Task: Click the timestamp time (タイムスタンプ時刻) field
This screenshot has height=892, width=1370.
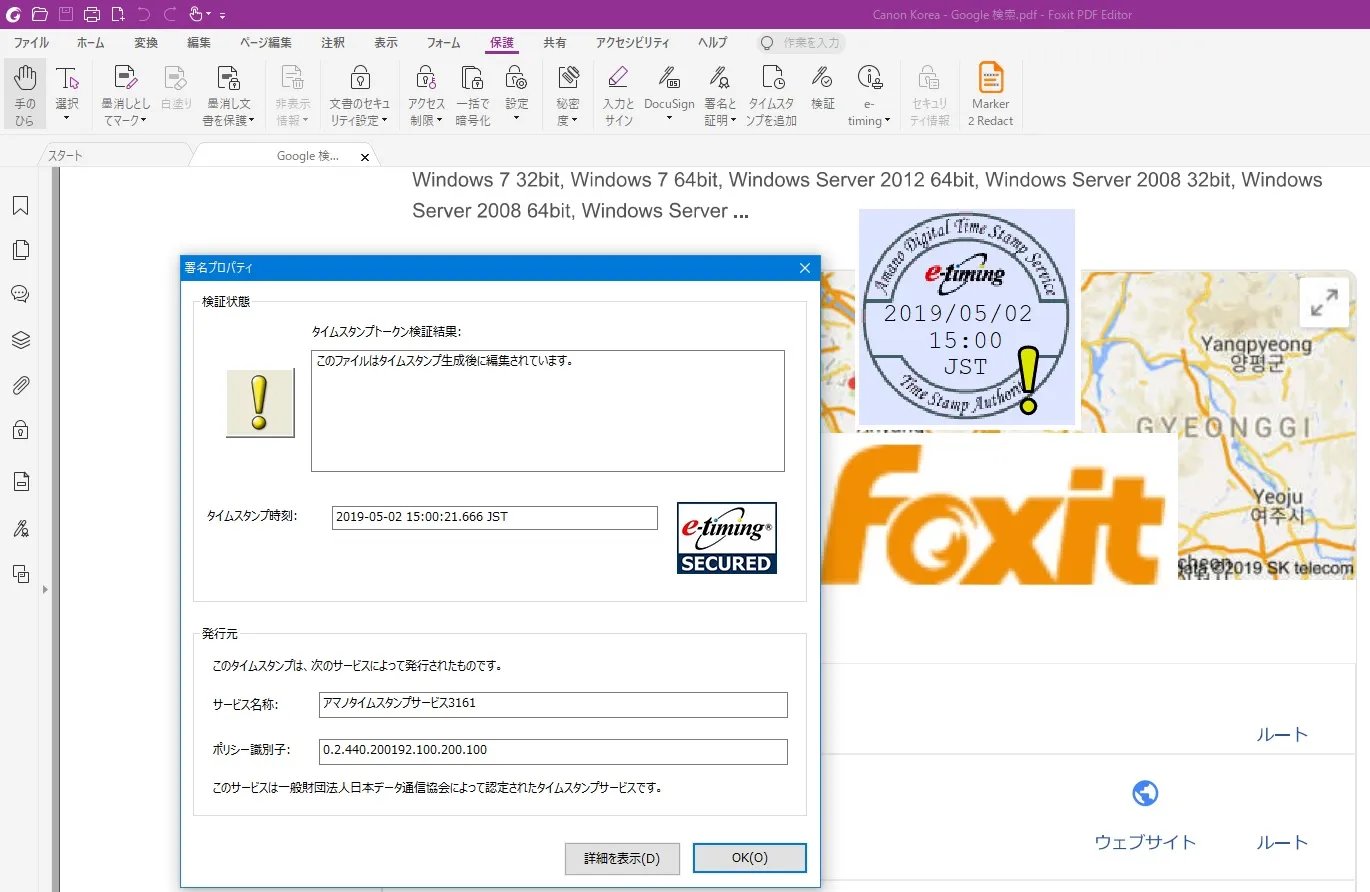Action: (x=495, y=517)
